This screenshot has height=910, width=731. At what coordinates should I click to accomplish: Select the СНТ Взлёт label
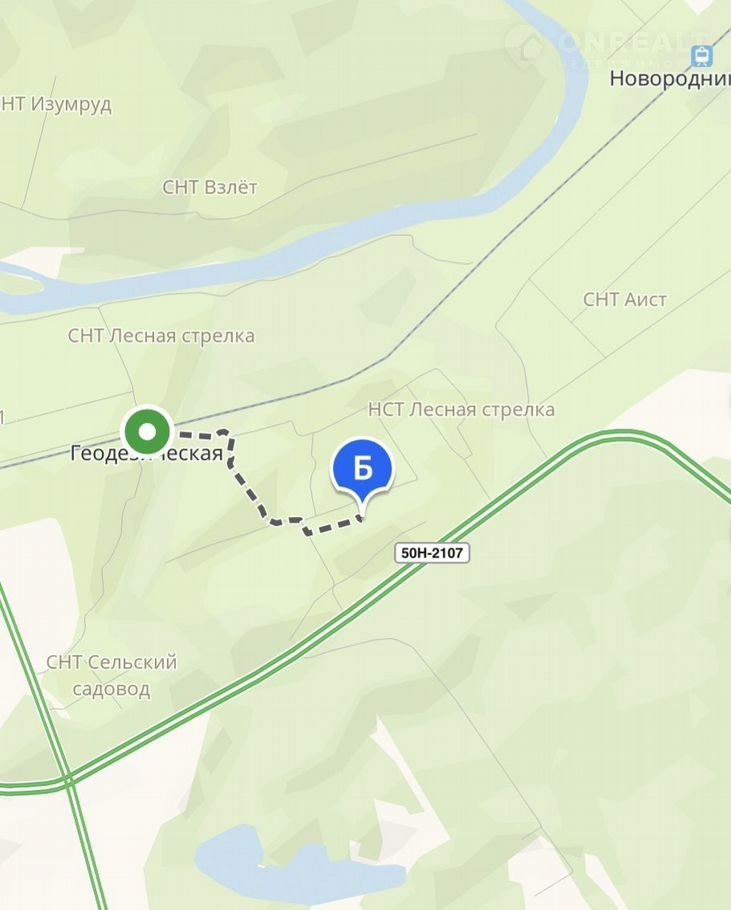click(x=210, y=187)
